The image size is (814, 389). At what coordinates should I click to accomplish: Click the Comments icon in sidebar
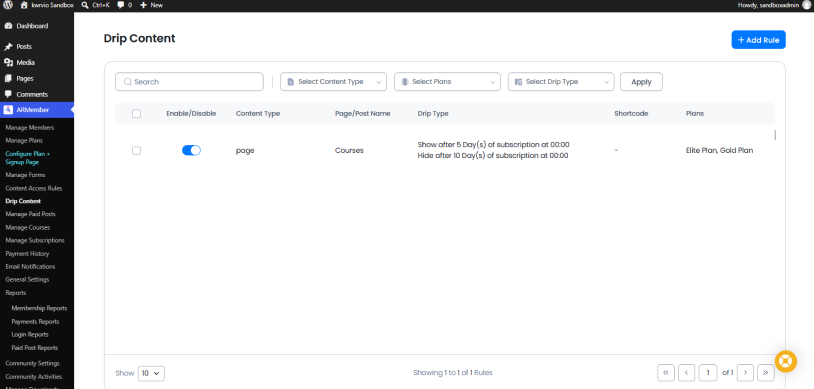8,95
